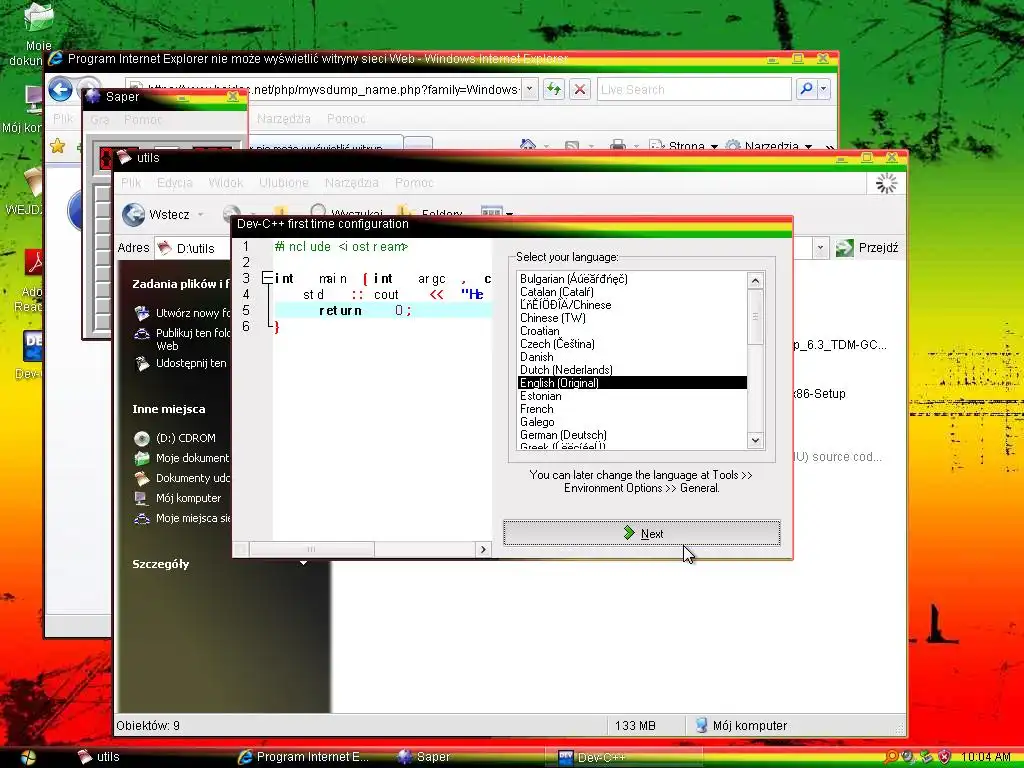This screenshot has width=1024, height=768.
Task: Click the Home icon in IE toolbar
Action: coord(528,146)
